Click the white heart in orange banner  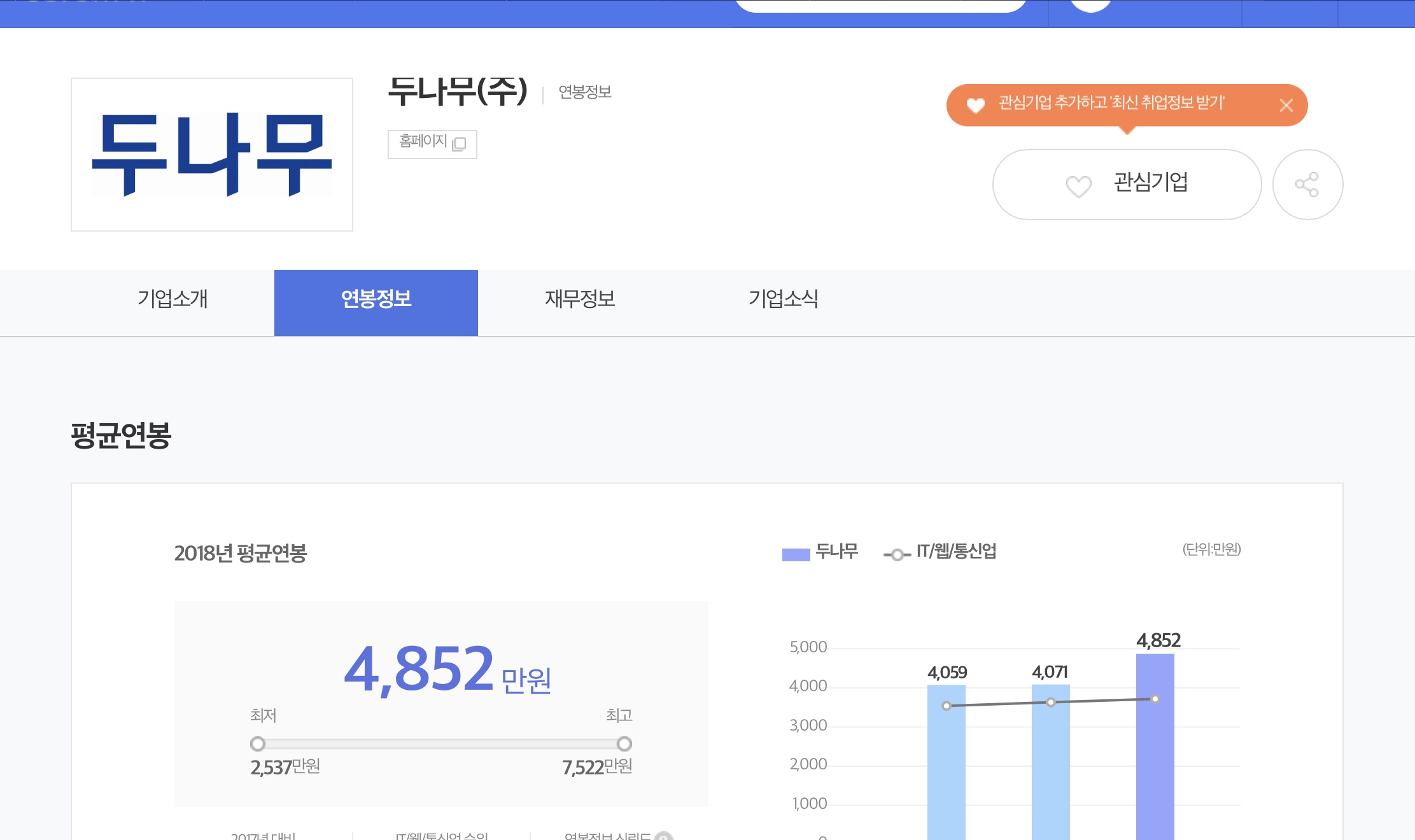[975, 105]
